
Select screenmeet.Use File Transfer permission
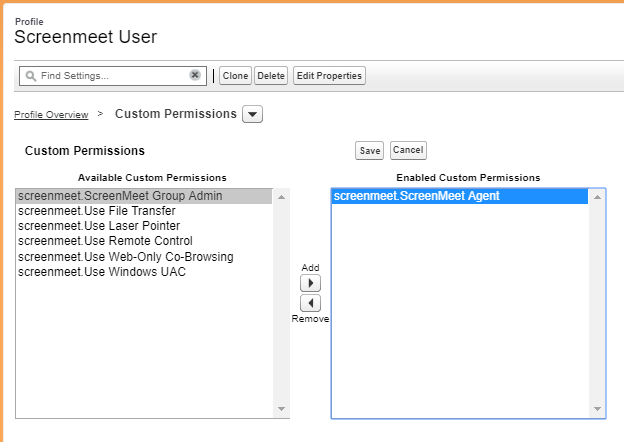[144, 211]
